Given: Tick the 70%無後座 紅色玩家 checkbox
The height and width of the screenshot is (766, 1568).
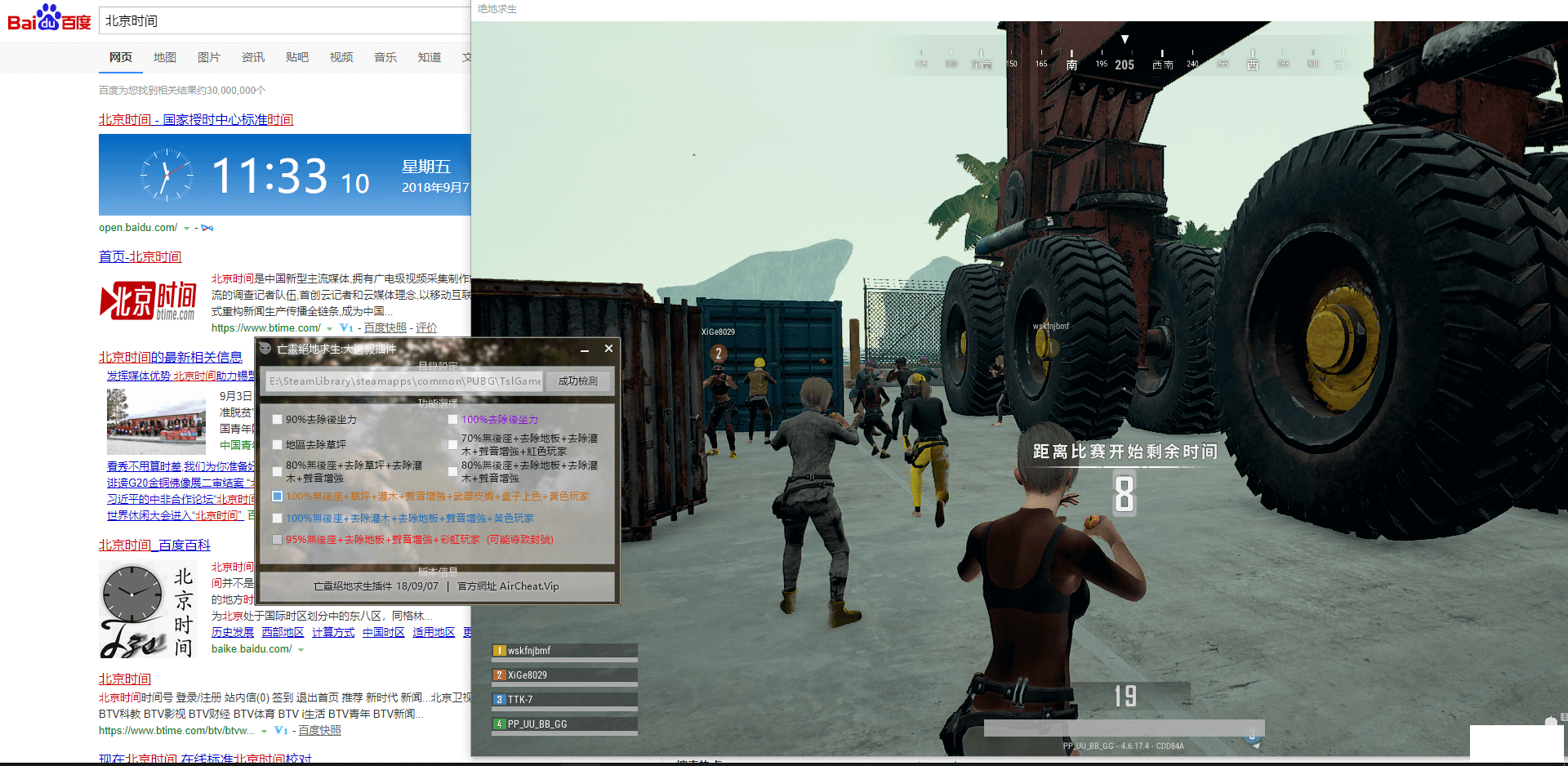Looking at the screenshot, I should (452, 445).
